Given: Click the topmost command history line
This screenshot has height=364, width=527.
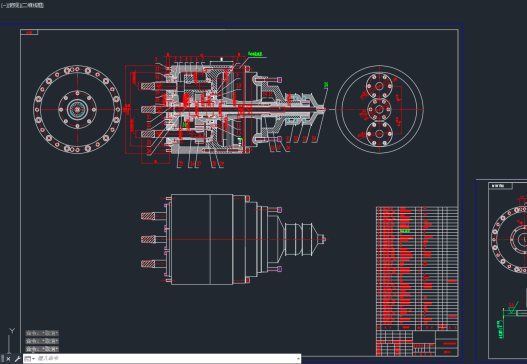Looking at the screenshot, I should [42, 333].
